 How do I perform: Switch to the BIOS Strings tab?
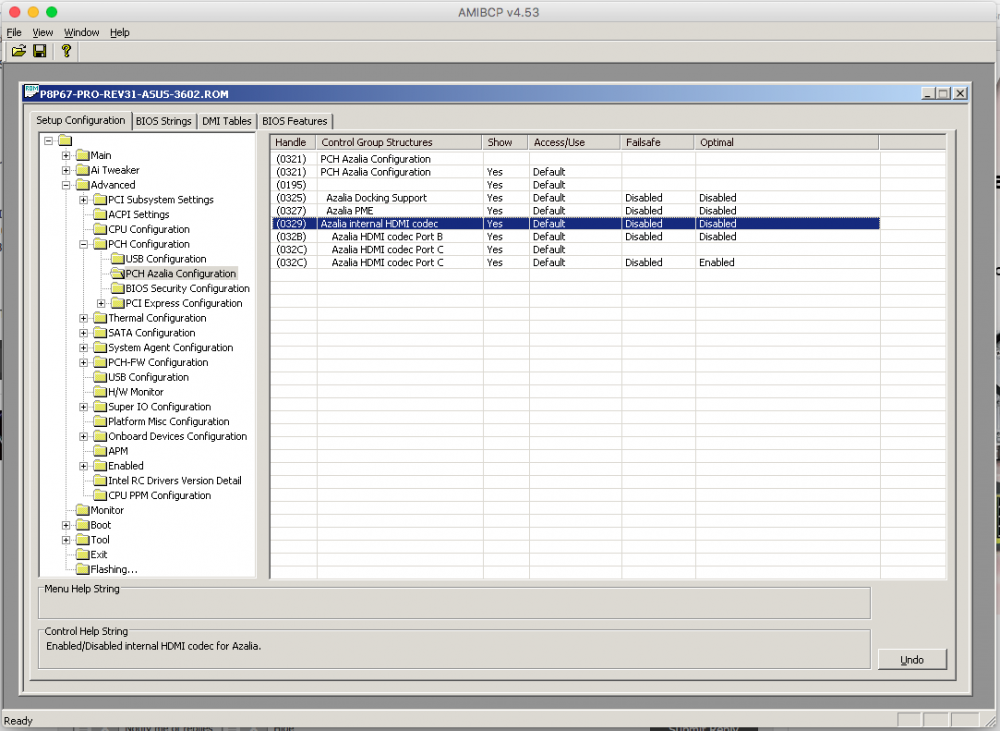point(163,121)
